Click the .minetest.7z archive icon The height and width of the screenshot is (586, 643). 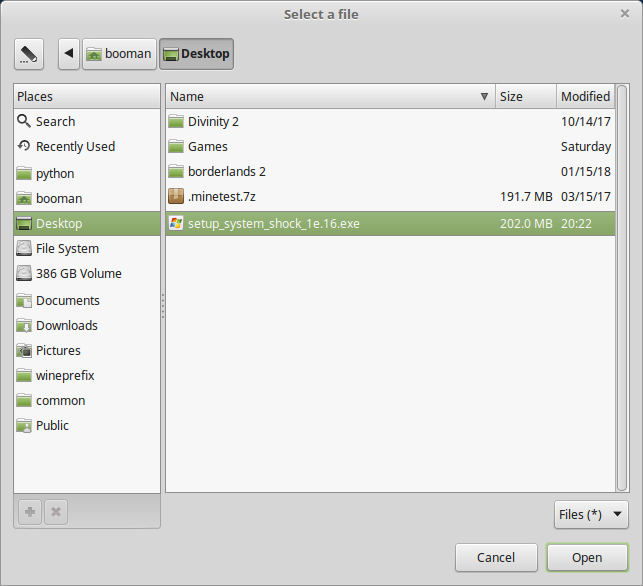[176, 196]
